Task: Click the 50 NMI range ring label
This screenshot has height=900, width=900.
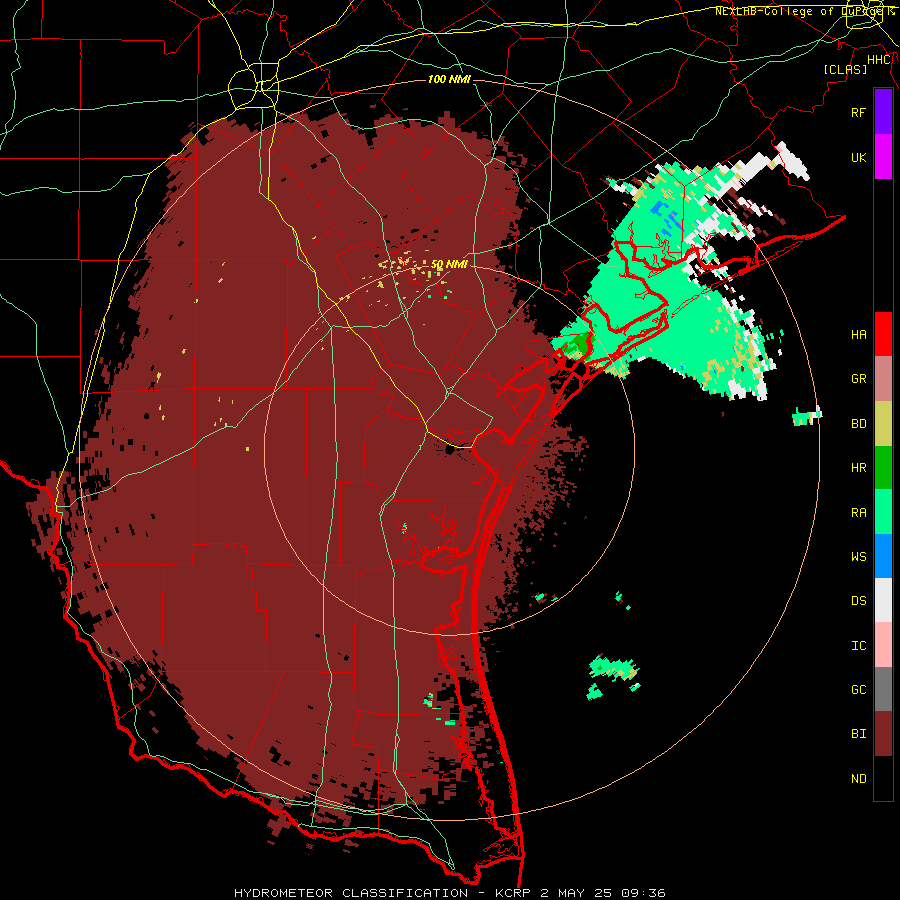Action: click(x=449, y=264)
